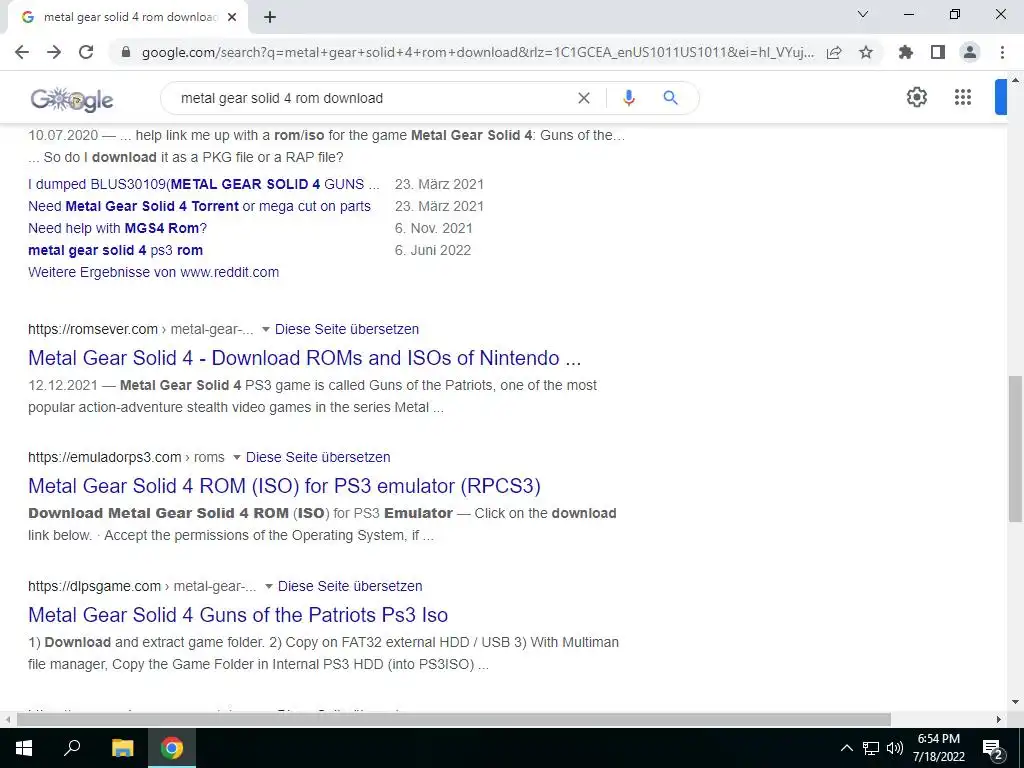Close the metal gear solid 4 tab

tap(232, 18)
